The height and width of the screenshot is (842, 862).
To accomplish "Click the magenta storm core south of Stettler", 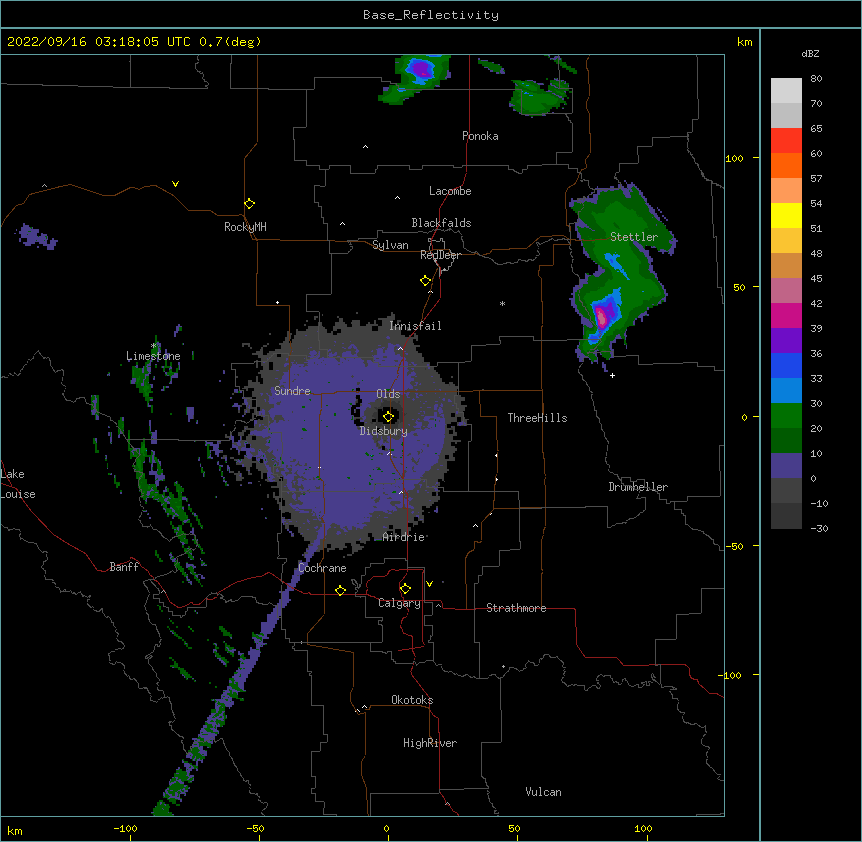I will (x=601, y=317).
